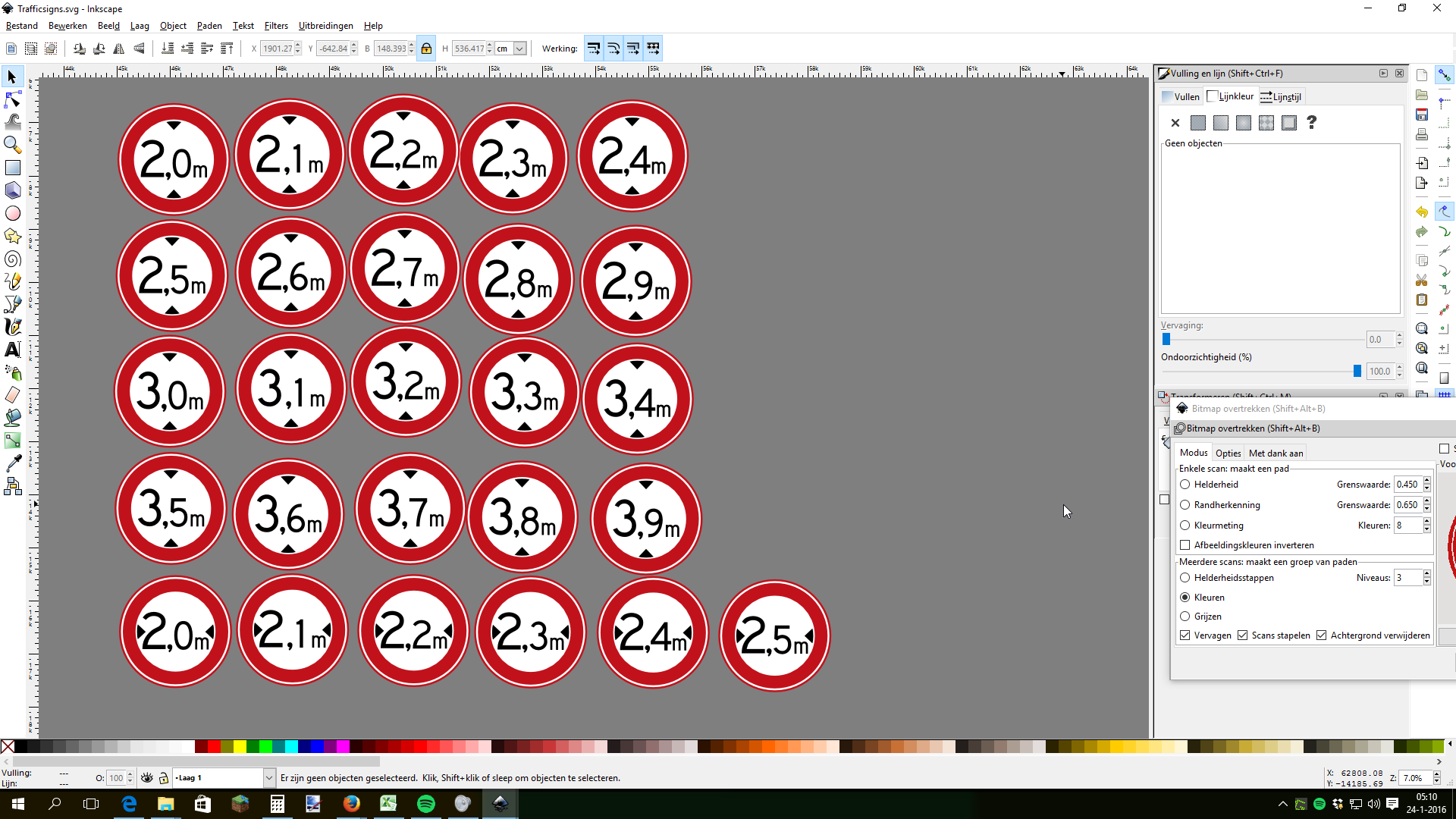
Task: Toggle the width/height lock button
Action: (426, 49)
